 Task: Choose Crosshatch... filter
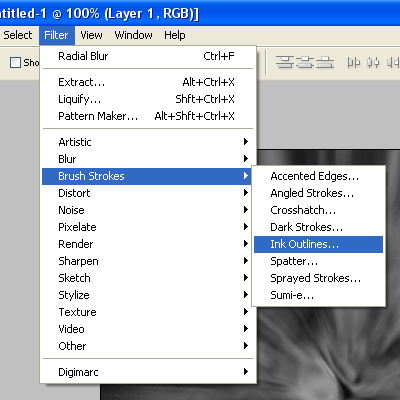[318, 210]
